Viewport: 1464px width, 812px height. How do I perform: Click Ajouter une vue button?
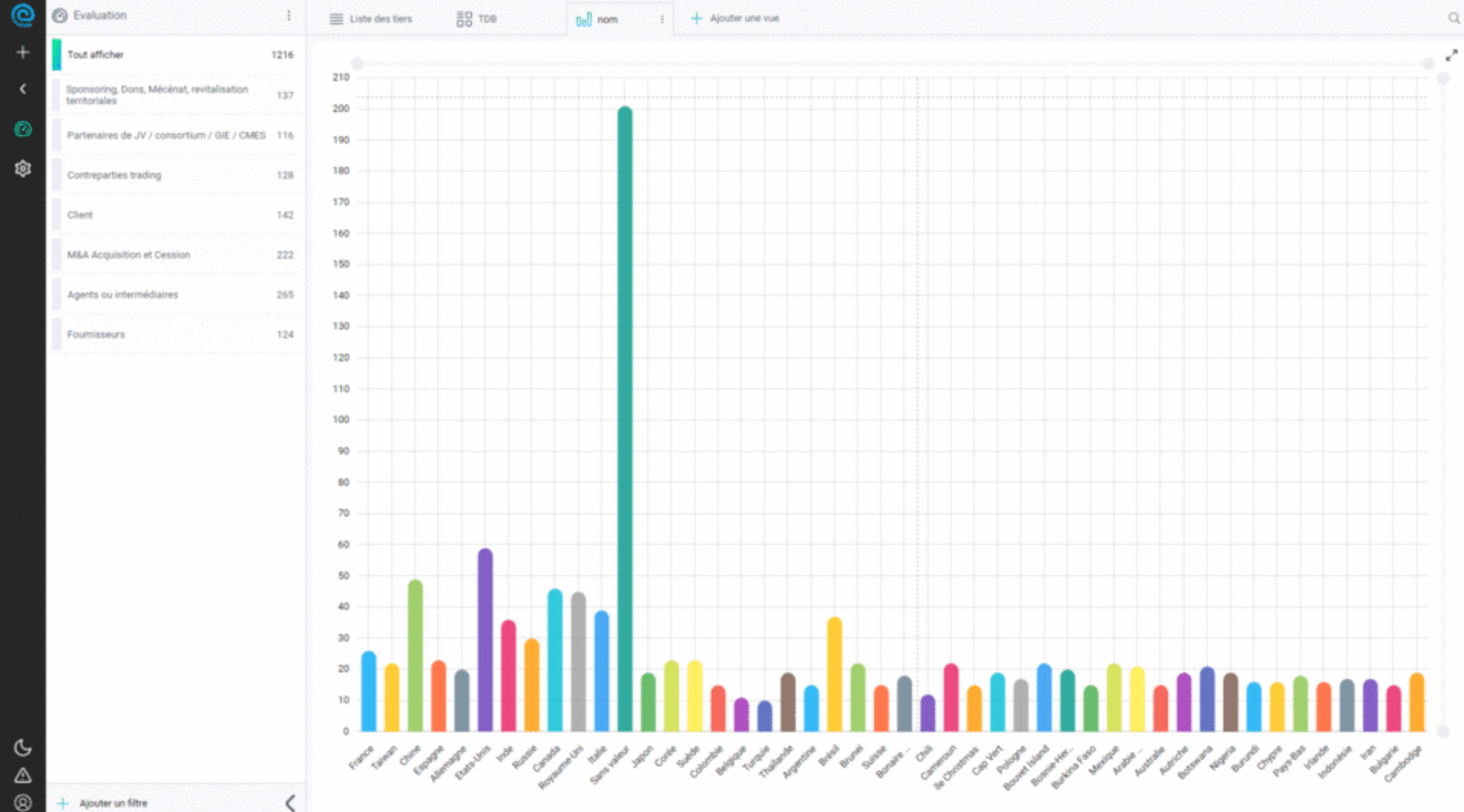click(x=735, y=18)
